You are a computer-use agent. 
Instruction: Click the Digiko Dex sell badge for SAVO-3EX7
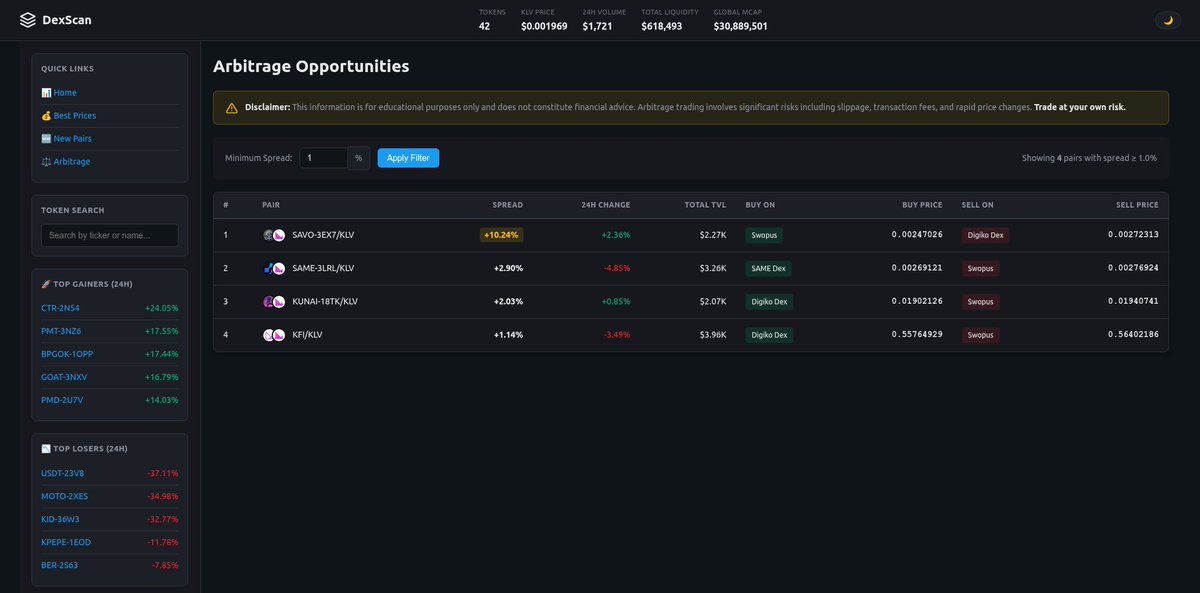[985, 235]
